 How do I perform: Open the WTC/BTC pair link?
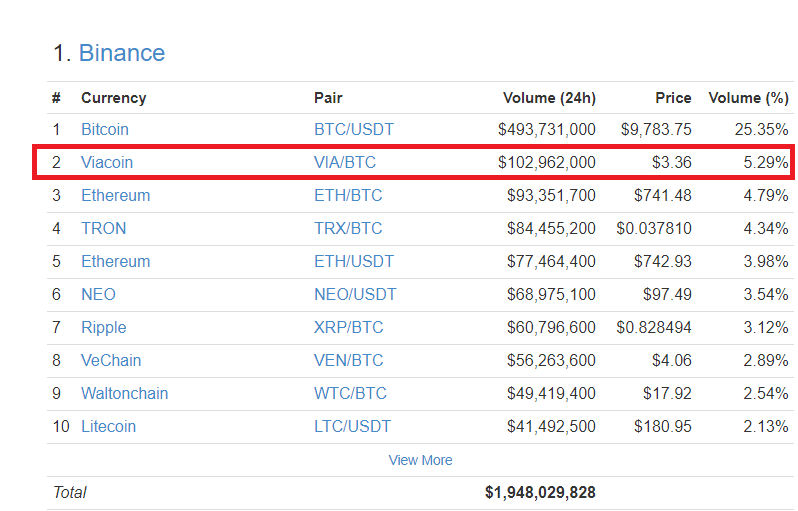coord(350,393)
